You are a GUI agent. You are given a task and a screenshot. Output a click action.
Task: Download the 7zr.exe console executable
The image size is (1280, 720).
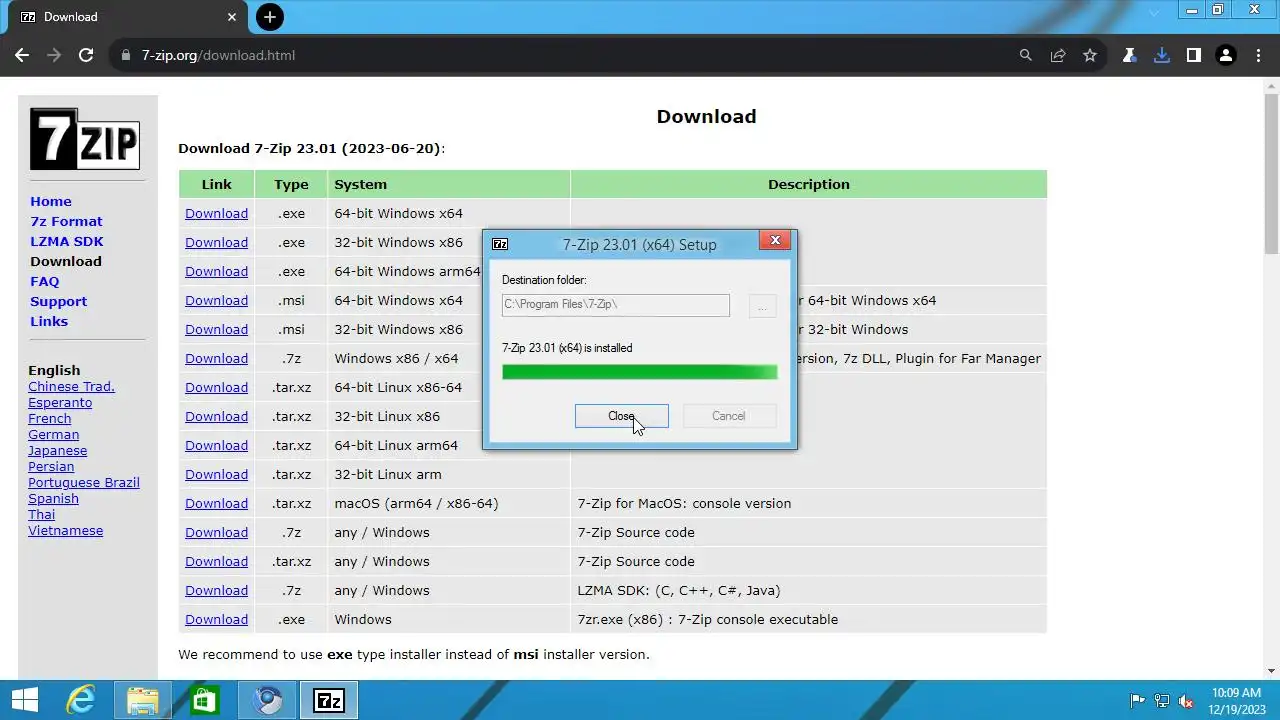coord(216,619)
